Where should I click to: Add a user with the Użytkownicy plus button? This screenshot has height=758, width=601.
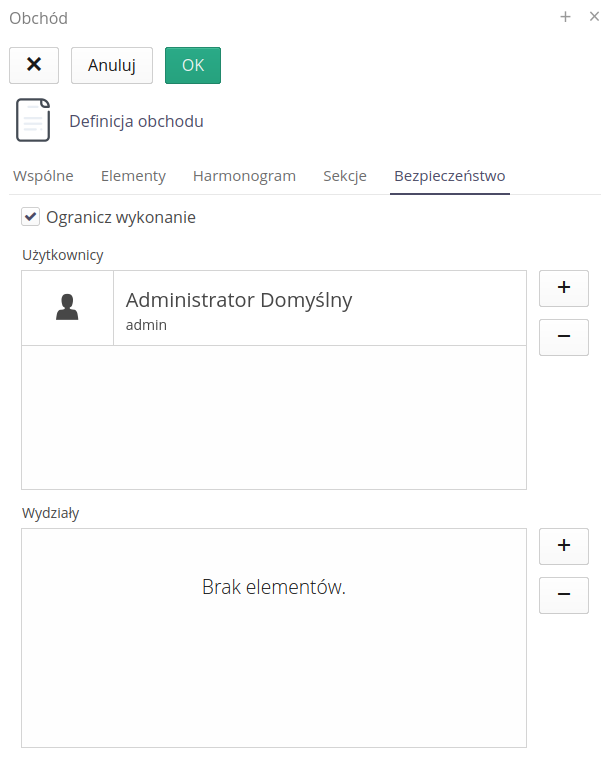pos(564,288)
